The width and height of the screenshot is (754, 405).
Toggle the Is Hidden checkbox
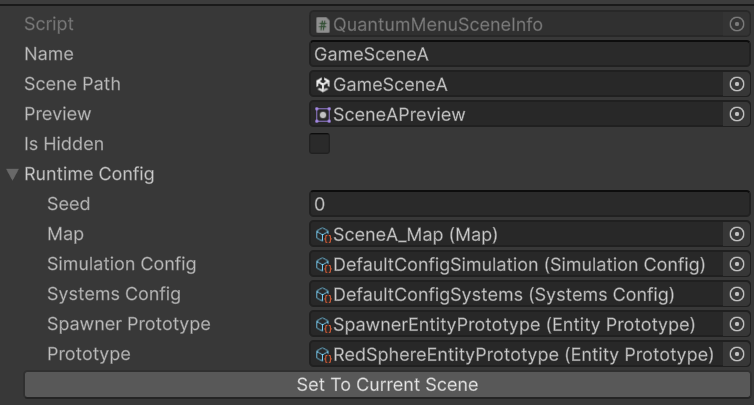[319, 144]
